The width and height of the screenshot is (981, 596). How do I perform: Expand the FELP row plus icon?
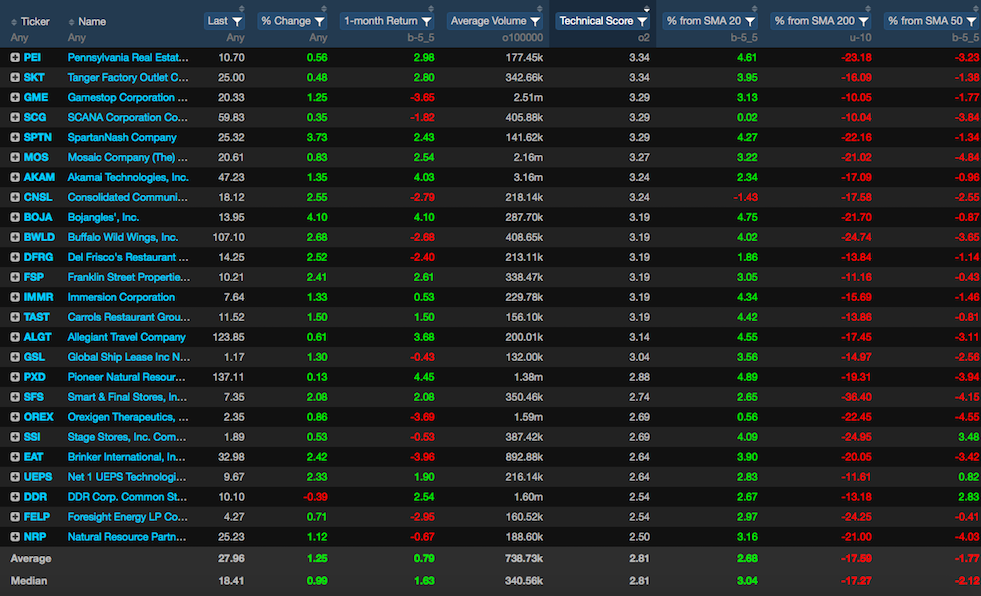(x=15, y=517)
